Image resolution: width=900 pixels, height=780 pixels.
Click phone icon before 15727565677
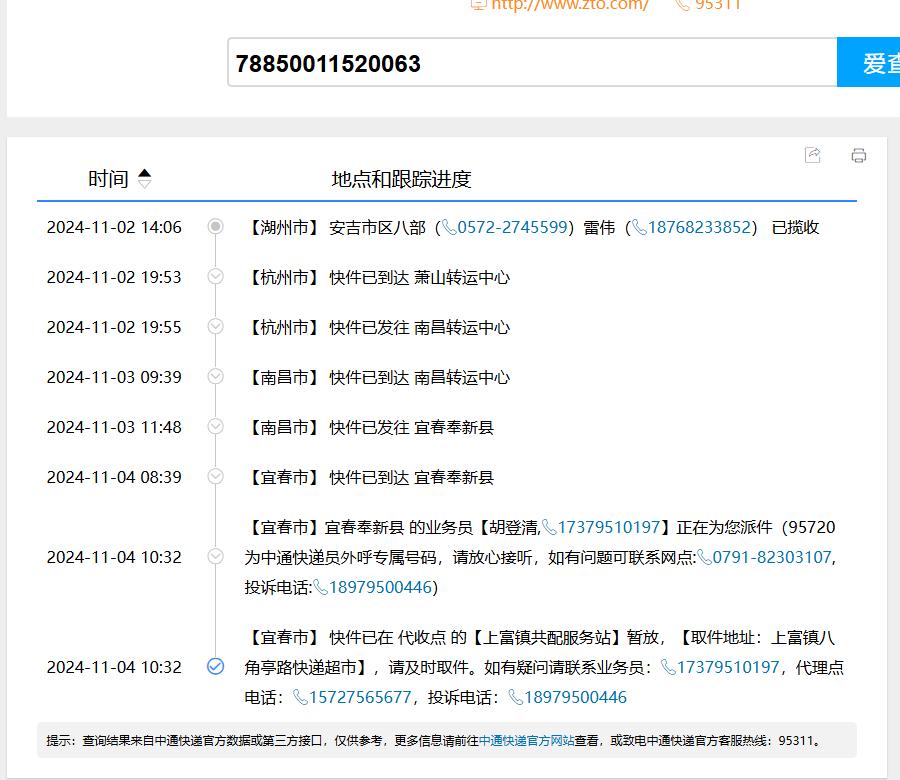tap(300, 697)
